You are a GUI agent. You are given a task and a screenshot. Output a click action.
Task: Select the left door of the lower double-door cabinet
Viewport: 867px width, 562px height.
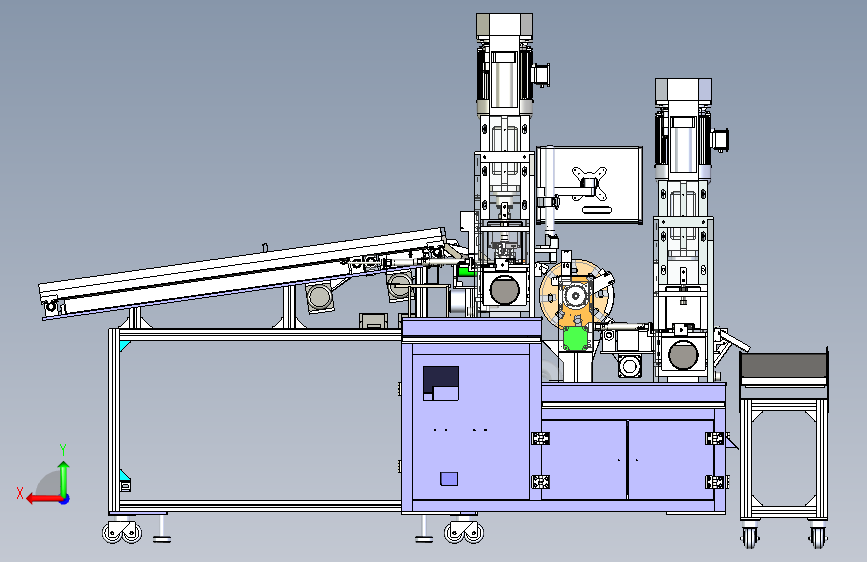click(x=584, y=460)
